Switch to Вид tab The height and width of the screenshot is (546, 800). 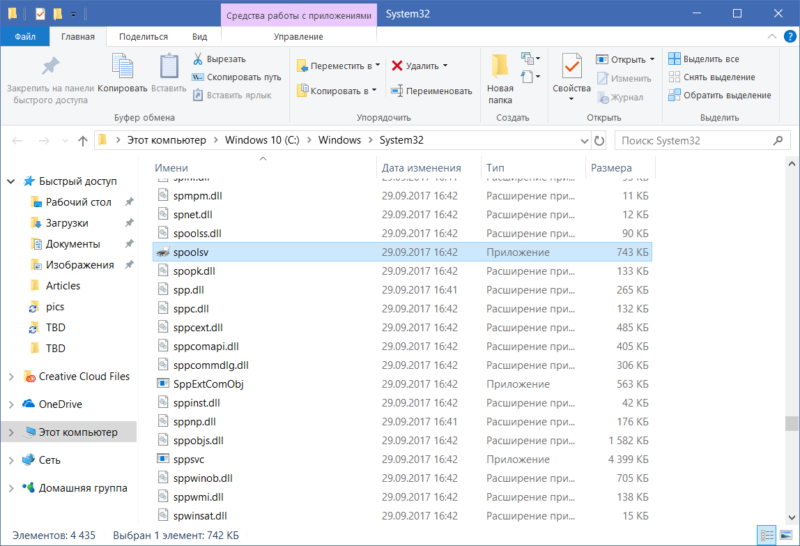[x=199, y=37]
